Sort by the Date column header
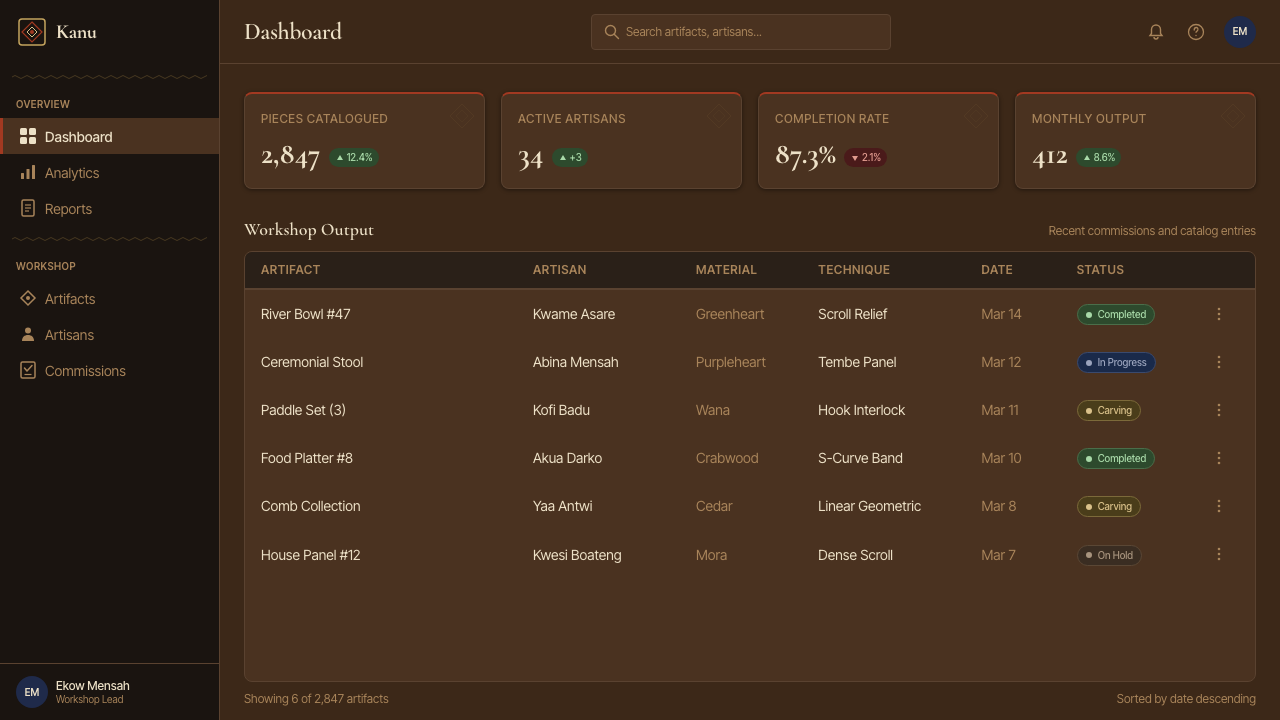1280x720 pixels. (997, 270)
